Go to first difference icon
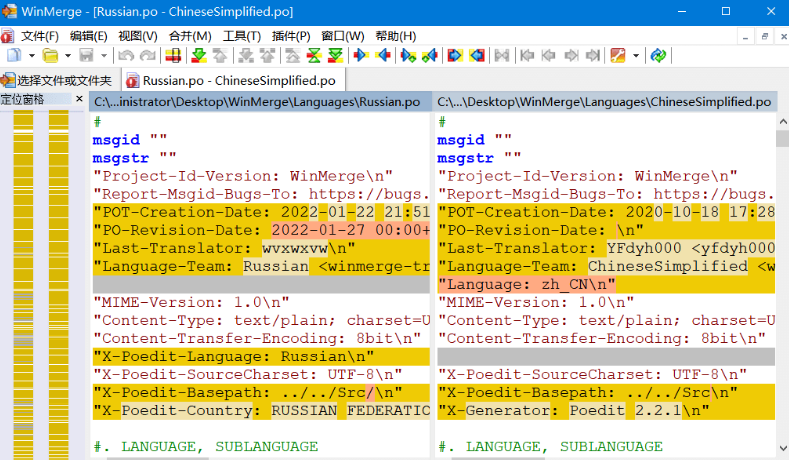This screenshot has width=789, height=460. coord(293,55)
